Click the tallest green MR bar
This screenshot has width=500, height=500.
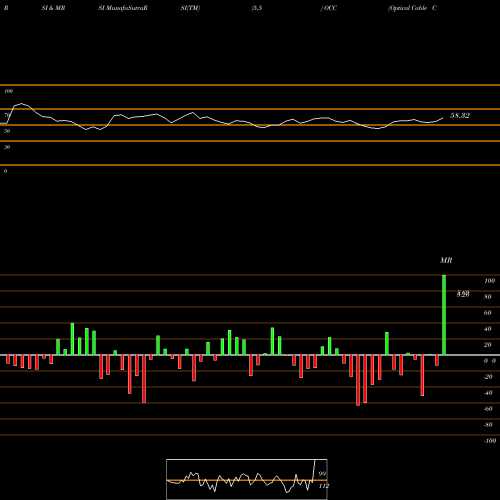(444, 315)
